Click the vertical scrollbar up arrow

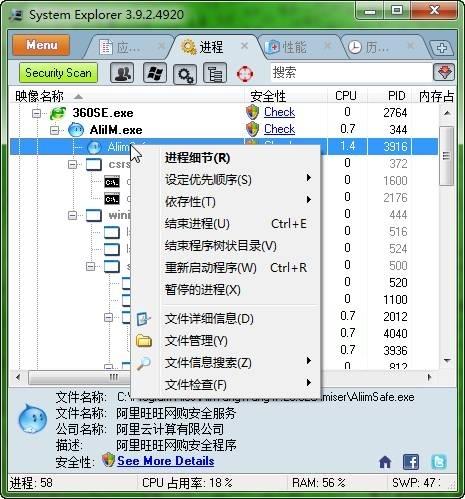point(447,113)
